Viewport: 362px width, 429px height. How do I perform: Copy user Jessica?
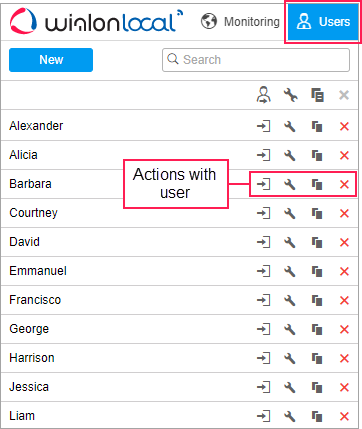pyautogui.click(x=317, y=387)
